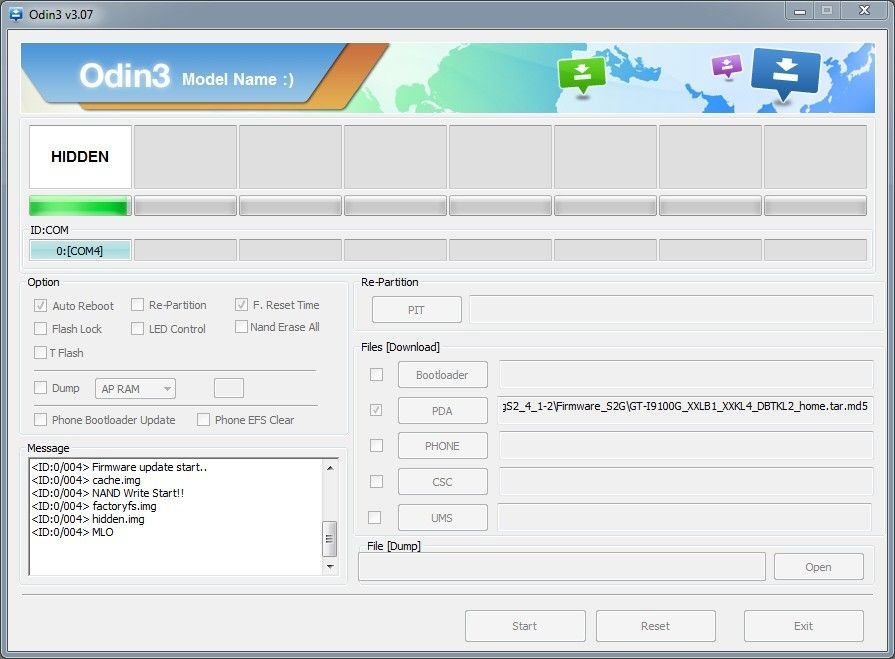This screenshot has height=659, width=895.
Task: Tick the checkbox beside UMS
Action: tap(374, 518)
